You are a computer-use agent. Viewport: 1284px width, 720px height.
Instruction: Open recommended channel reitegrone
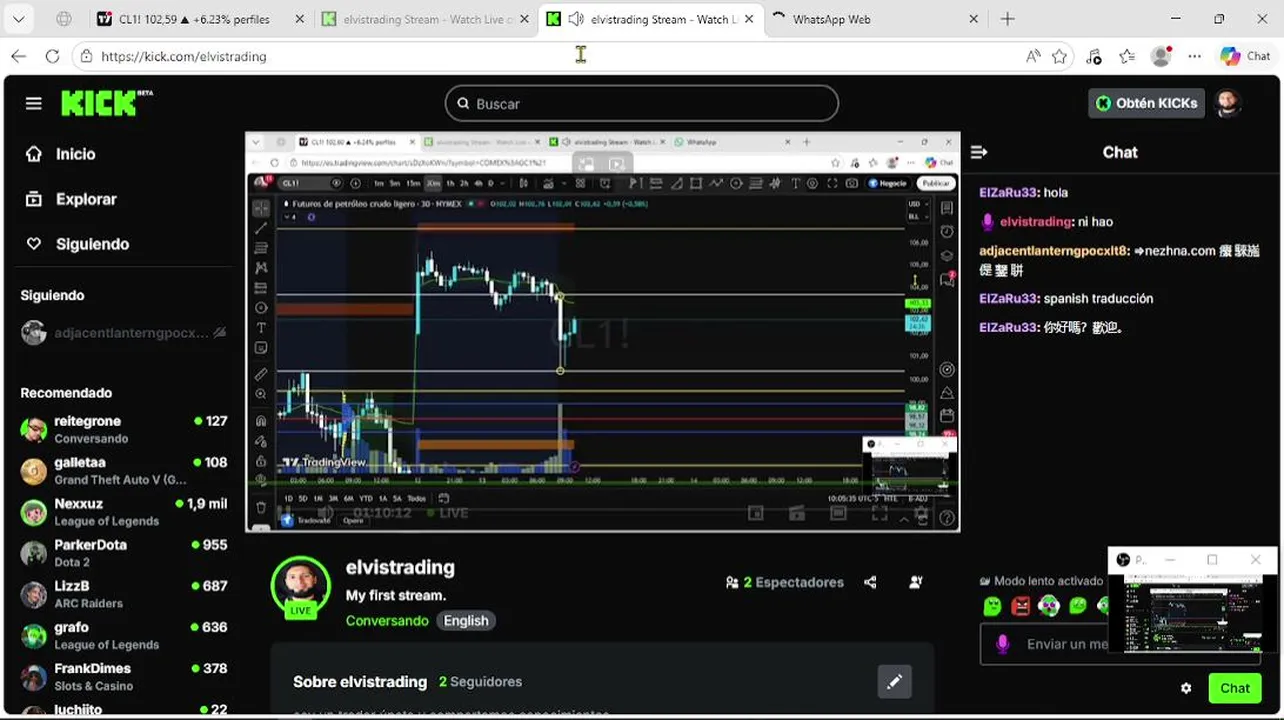[x=123, y=429]
